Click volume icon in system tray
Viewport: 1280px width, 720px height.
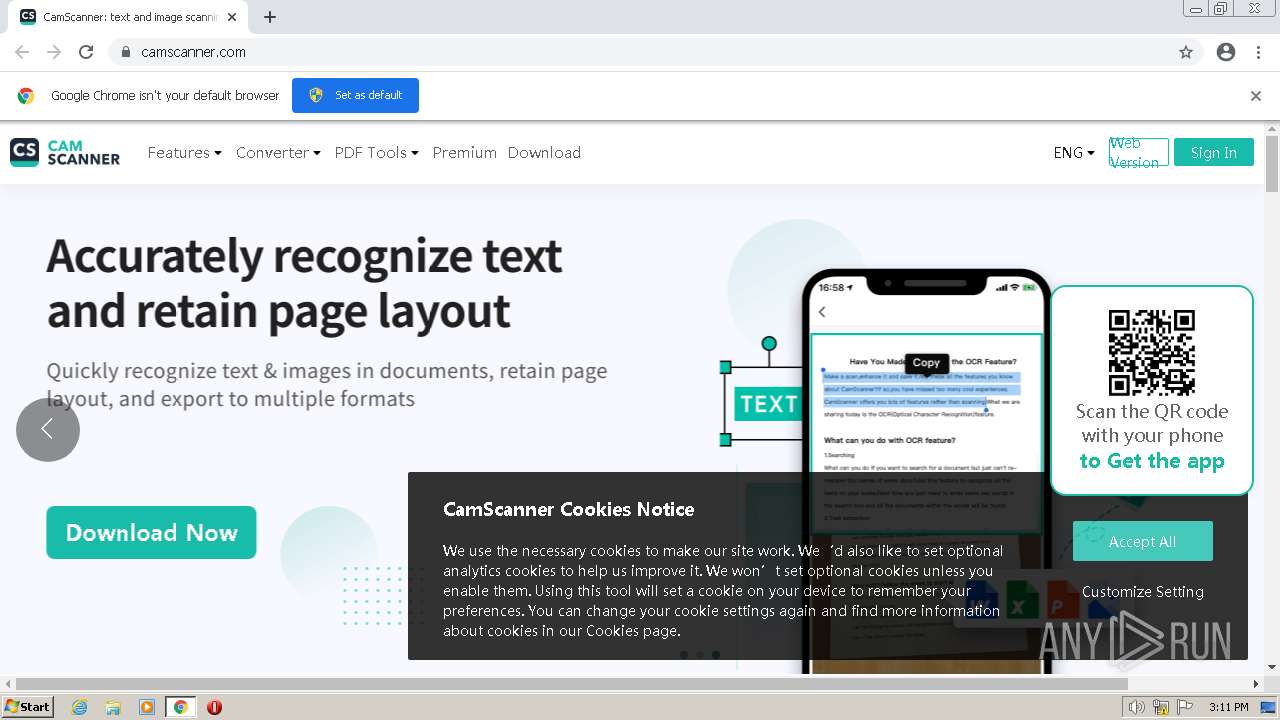click(x=1137, y=707)
